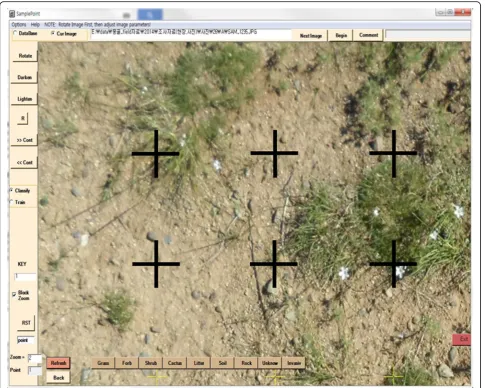Minimize the SamplePoint window
The image size is (485, 388).
(x=440, y=12)
